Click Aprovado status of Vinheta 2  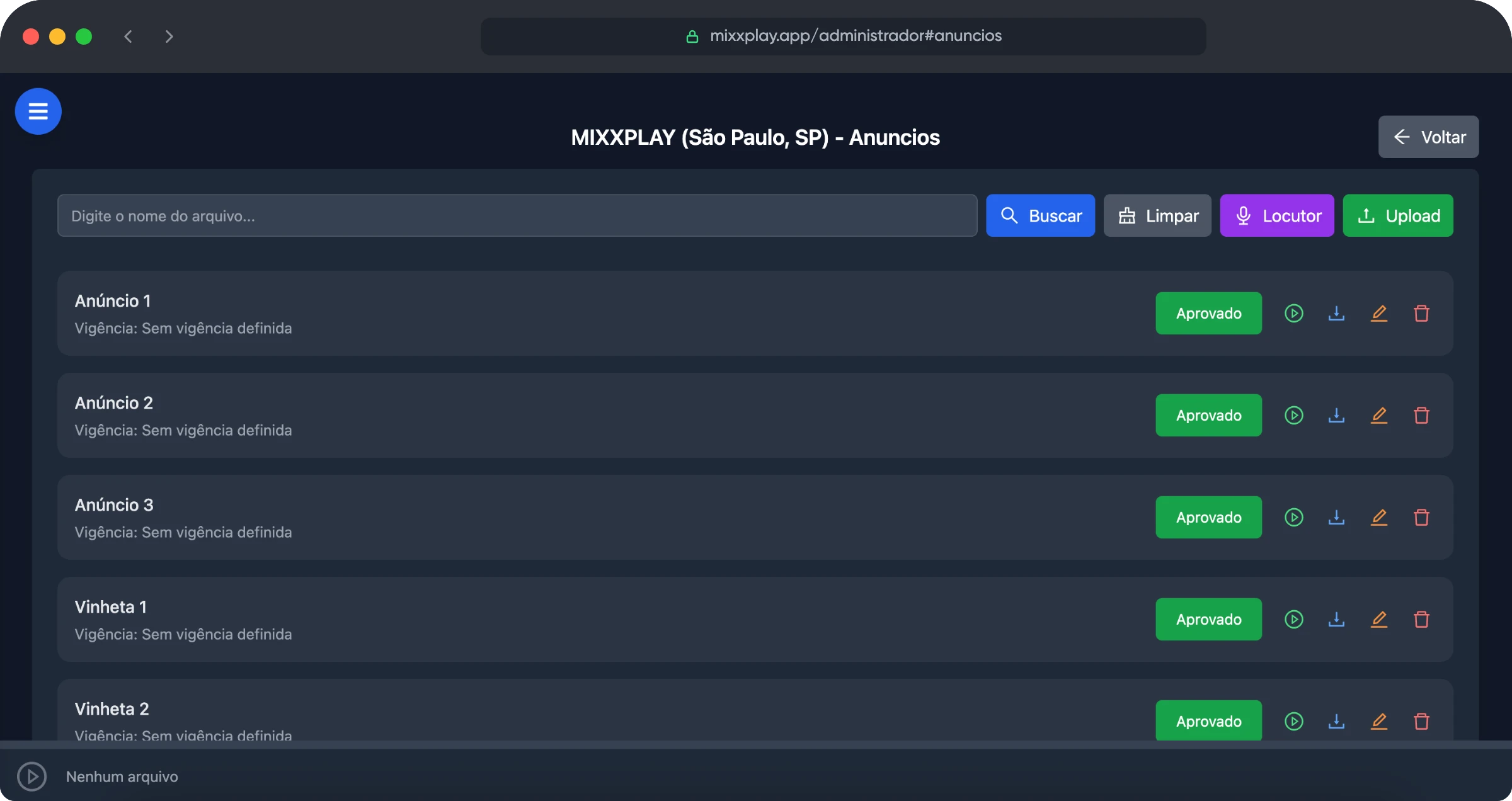coord(1208,721)
